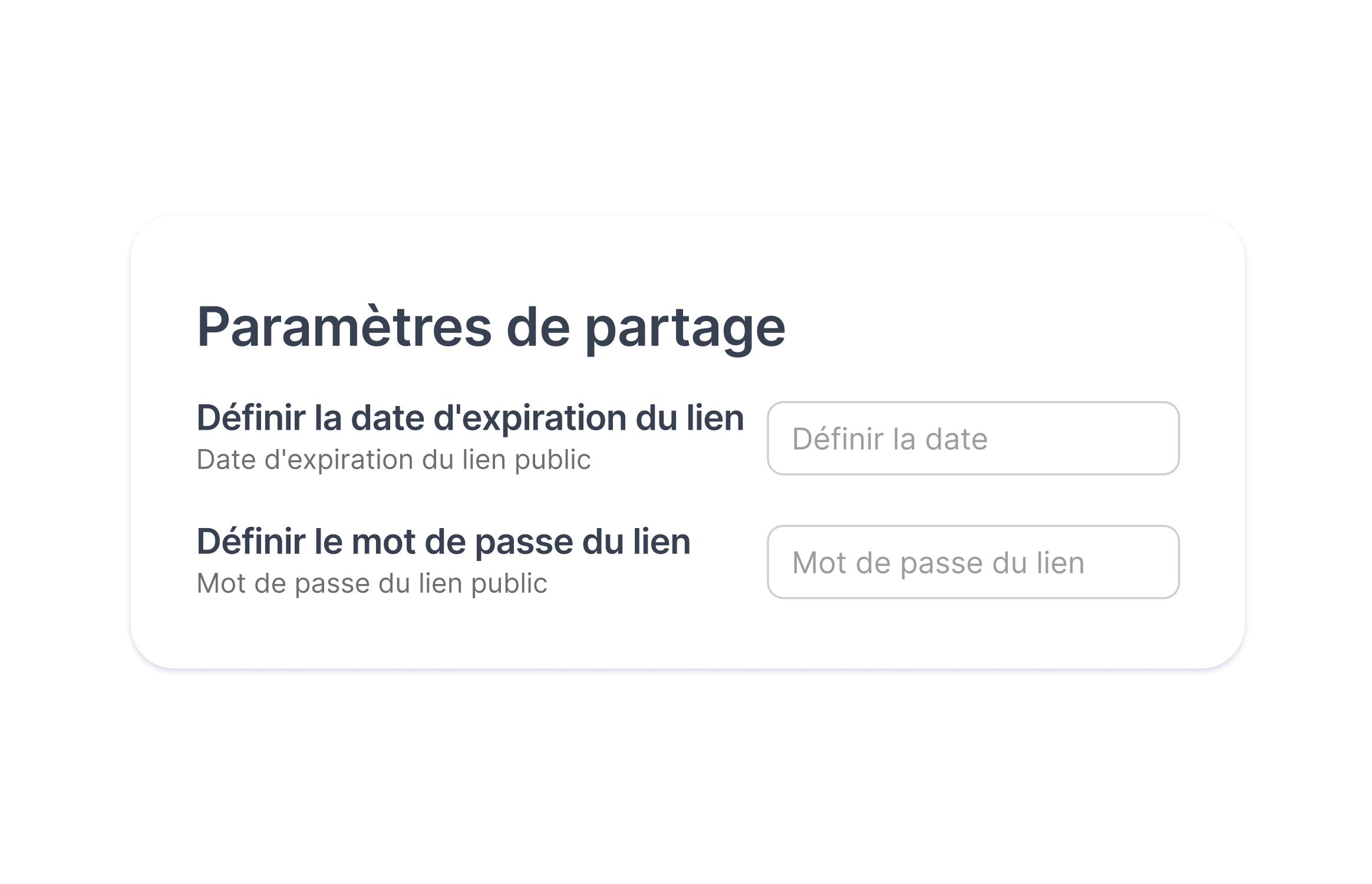The height and width of the screenshot is (884, 1372).
Task: Select the link expiration date box
Action: coord(972,438)
